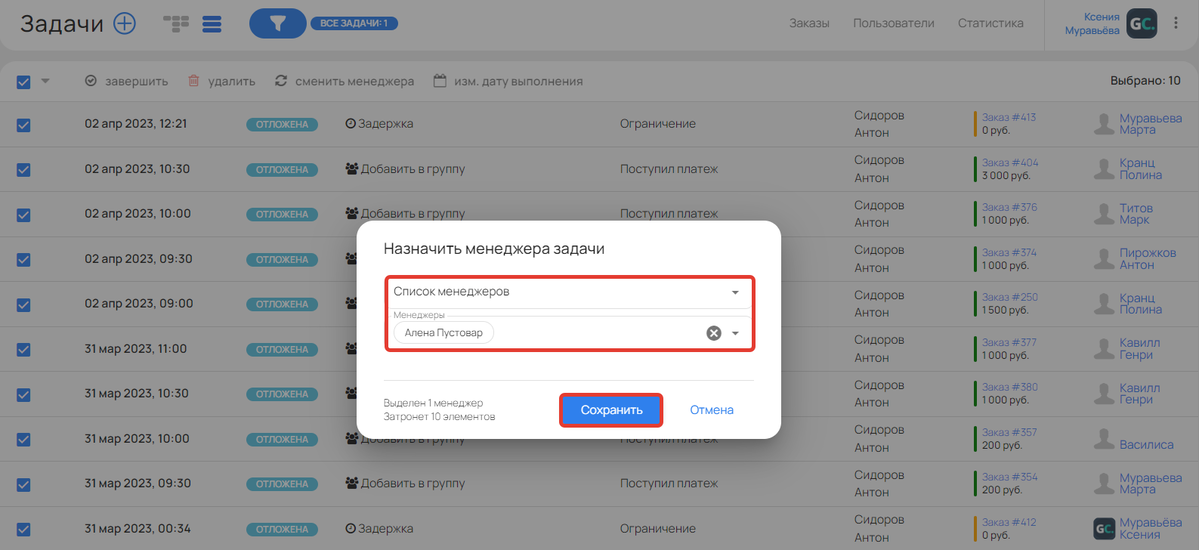Click user avatar beside Василиса
Viewport: 1199px width, 550px height.
1103,438
